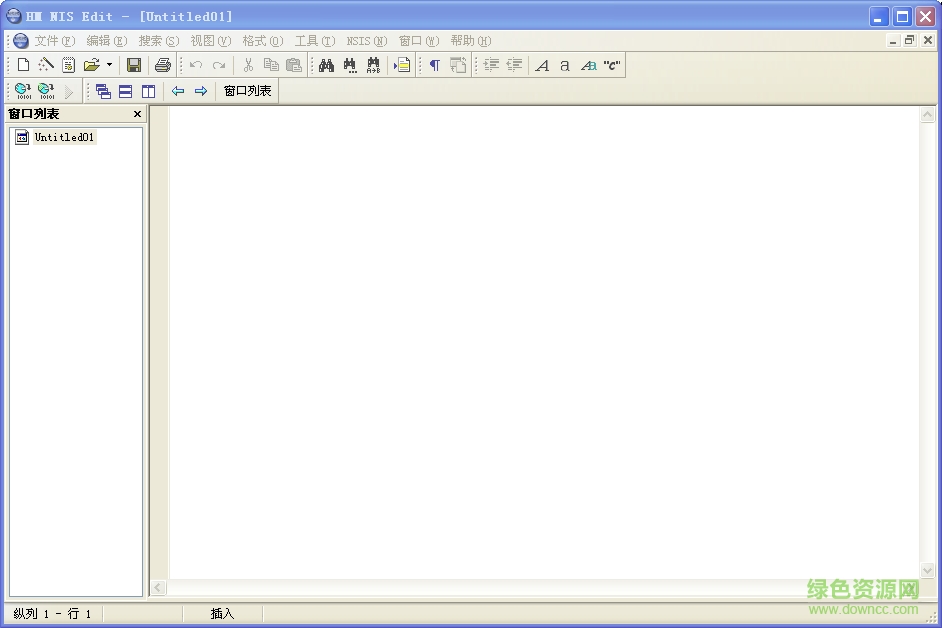The width and height of the screenshot is (942, 628).
Task: Create a new script file
Action: (x=22, y=65)
